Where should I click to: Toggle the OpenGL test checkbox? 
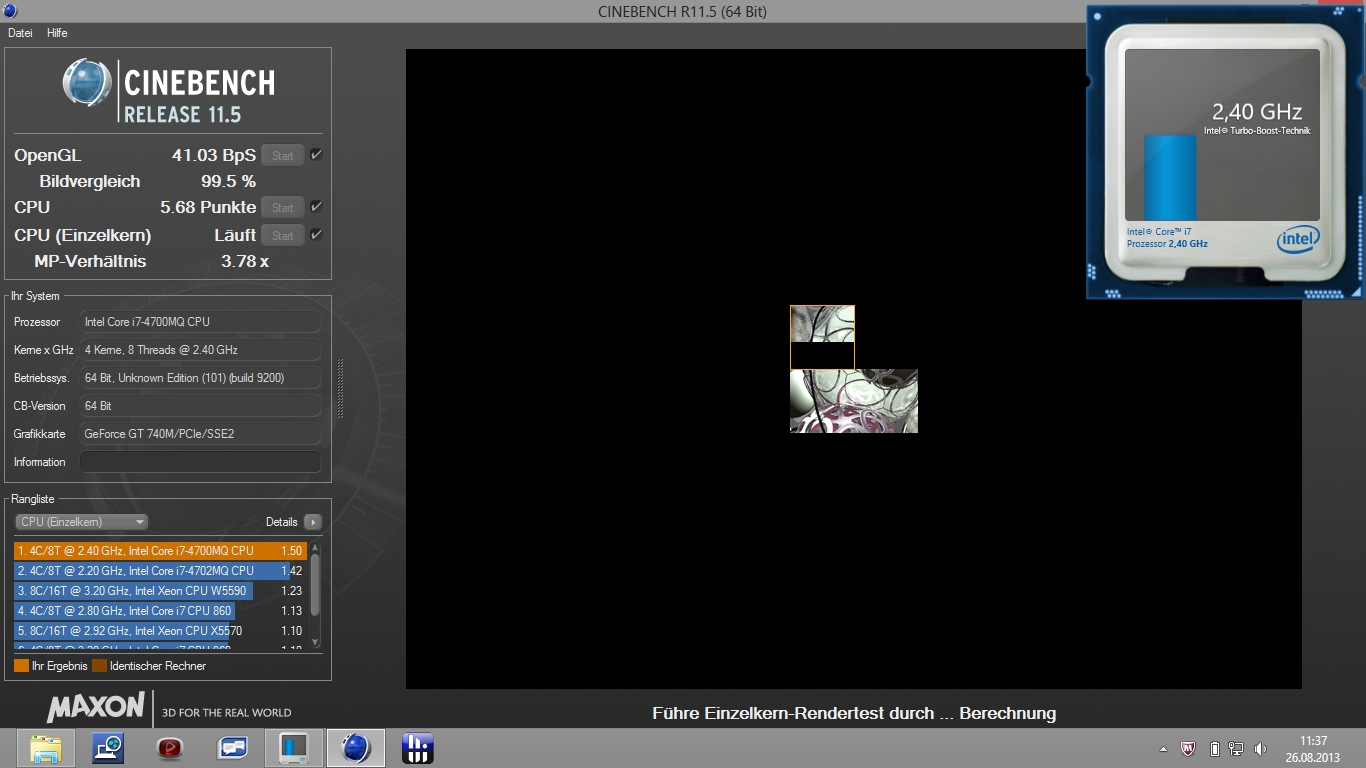click(x=316, y=154)
